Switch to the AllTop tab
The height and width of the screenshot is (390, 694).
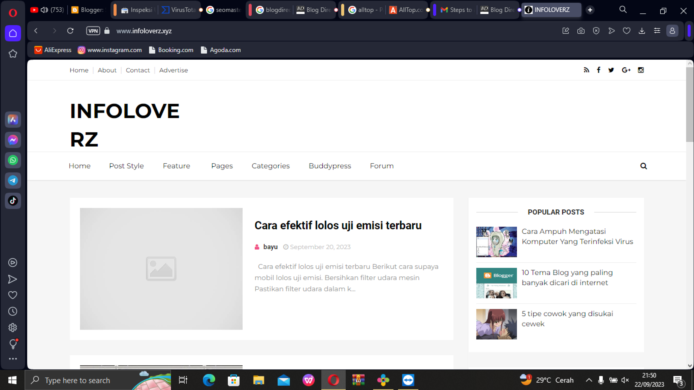pos(406,10)
